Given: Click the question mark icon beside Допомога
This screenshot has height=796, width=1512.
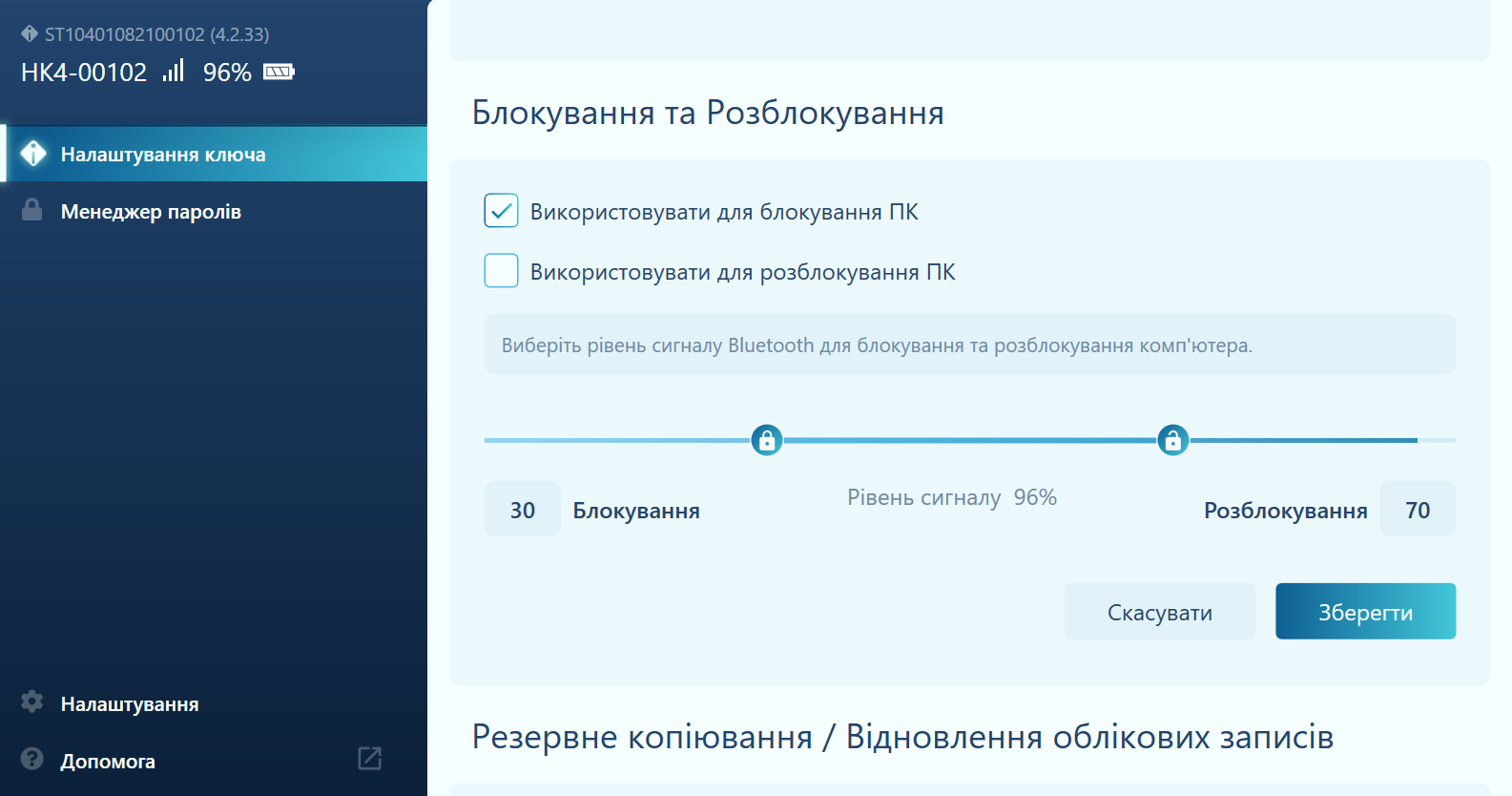Looking at the screenshot, I should tap(32, 760).
